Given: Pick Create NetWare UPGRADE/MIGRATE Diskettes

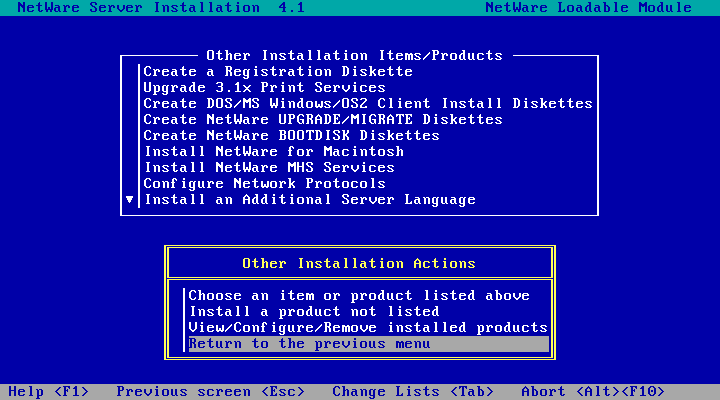Looking at the screenshot, I should coord(323,119).
